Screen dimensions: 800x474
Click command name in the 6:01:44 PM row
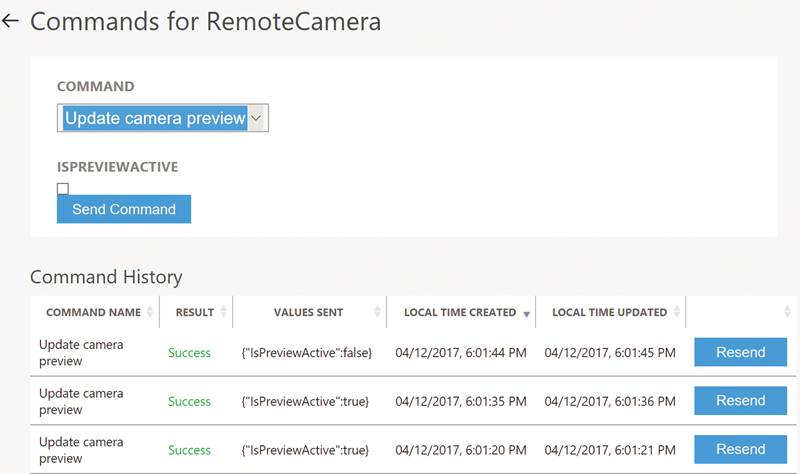(81, 353)
